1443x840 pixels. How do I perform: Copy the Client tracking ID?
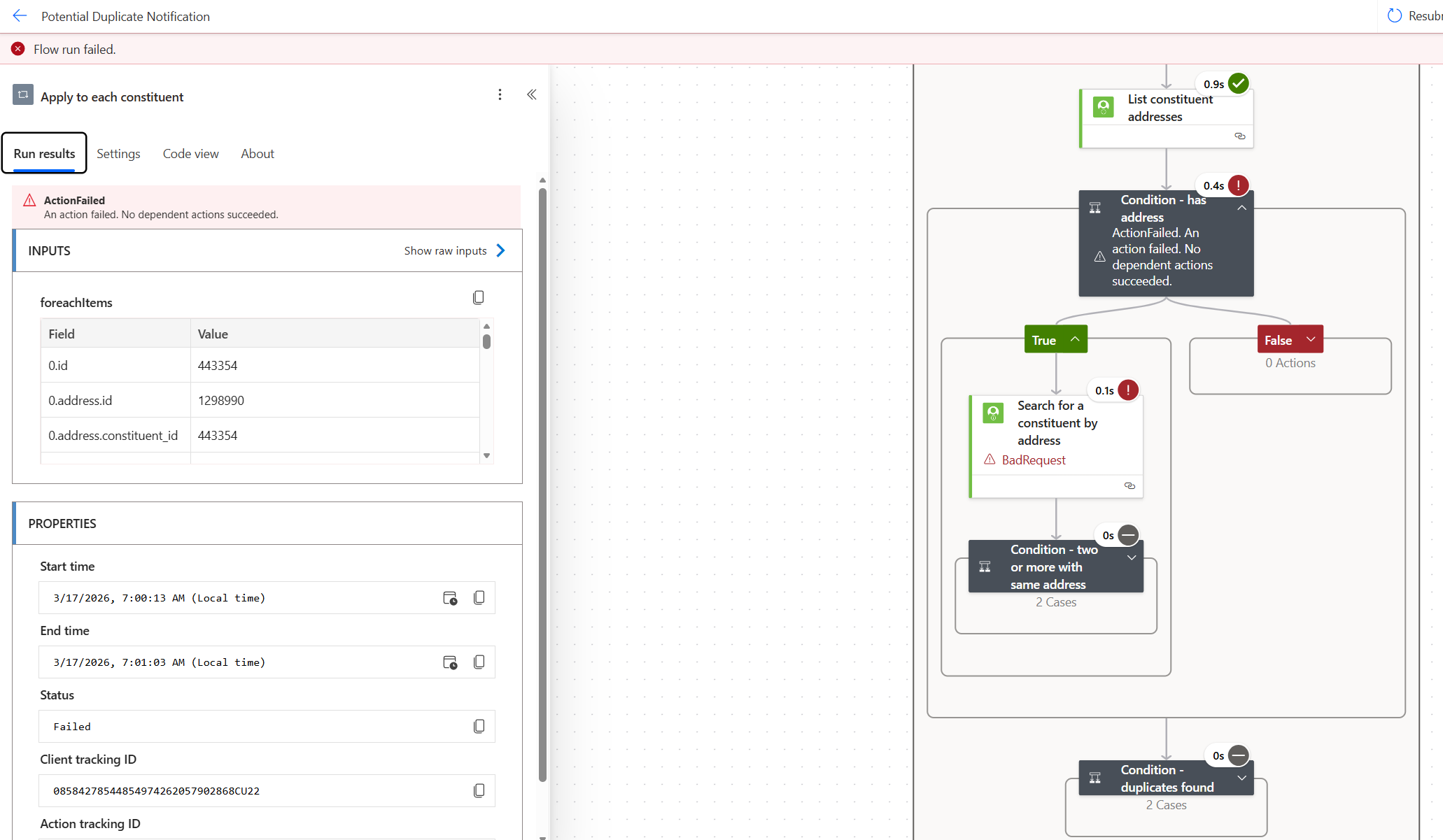point(479,791)
